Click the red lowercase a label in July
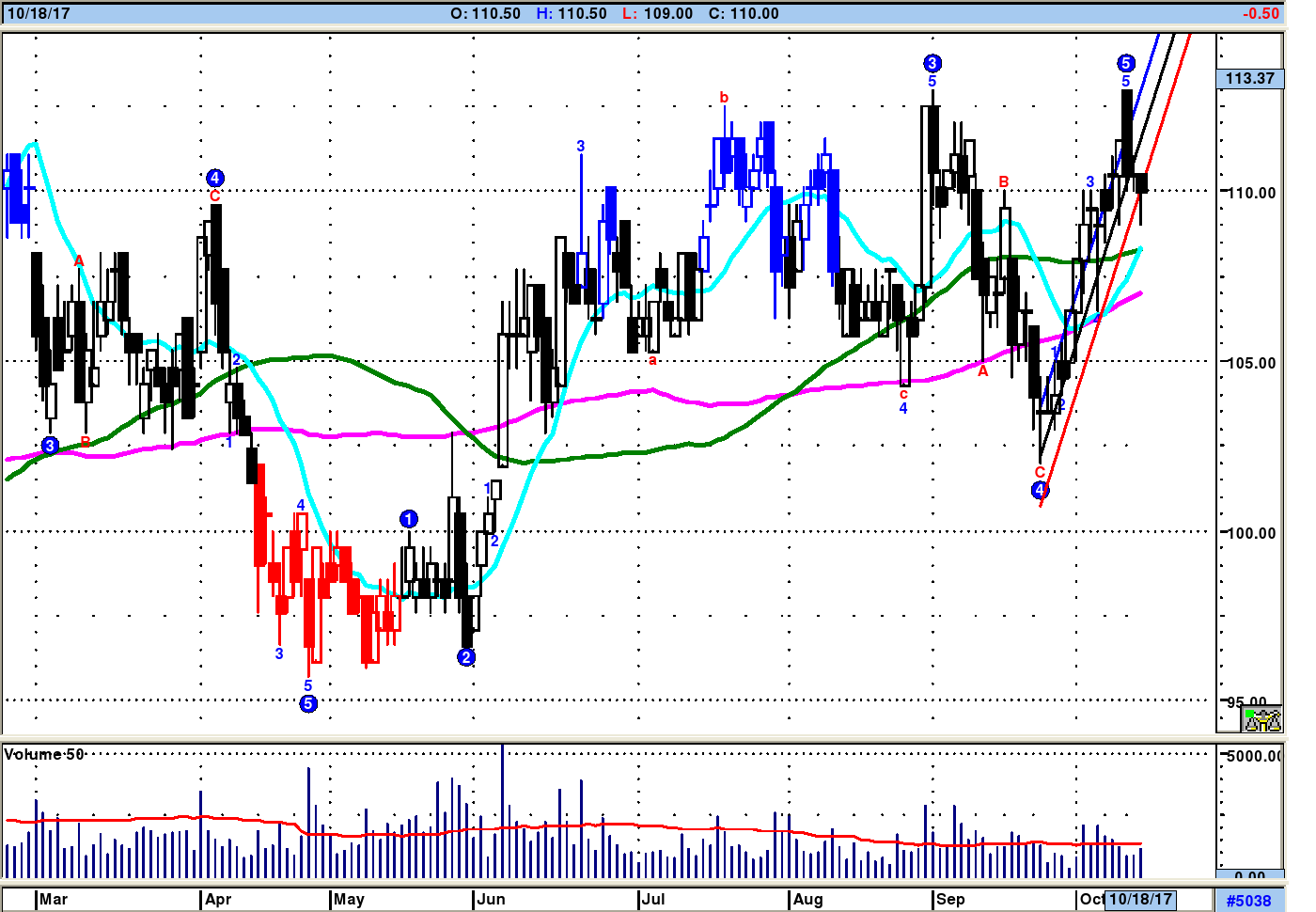The height and width of the screenshot is (912, 1316). coord(653,360)
